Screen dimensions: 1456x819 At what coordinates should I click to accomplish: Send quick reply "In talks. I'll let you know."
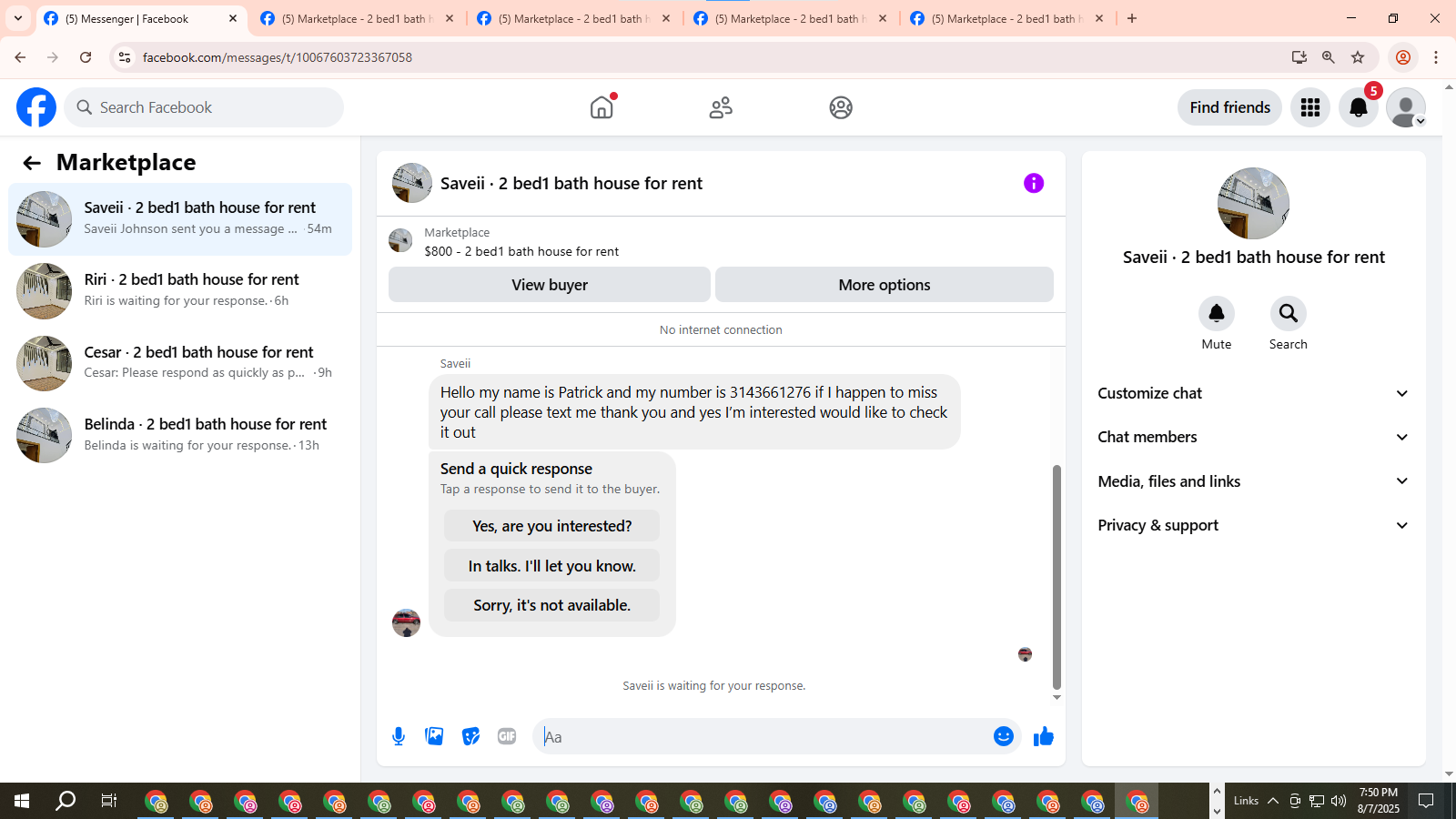pos(551,566)
